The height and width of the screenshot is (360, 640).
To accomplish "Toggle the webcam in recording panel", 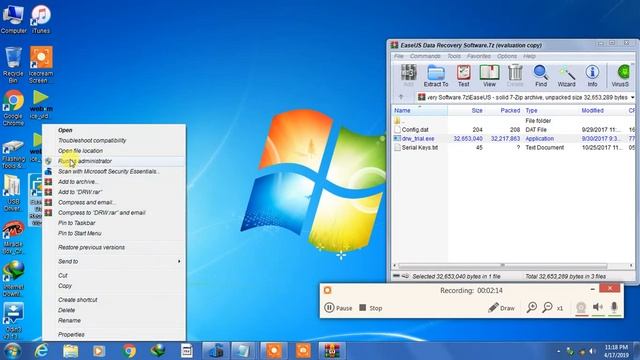I will tap(581, 308).
